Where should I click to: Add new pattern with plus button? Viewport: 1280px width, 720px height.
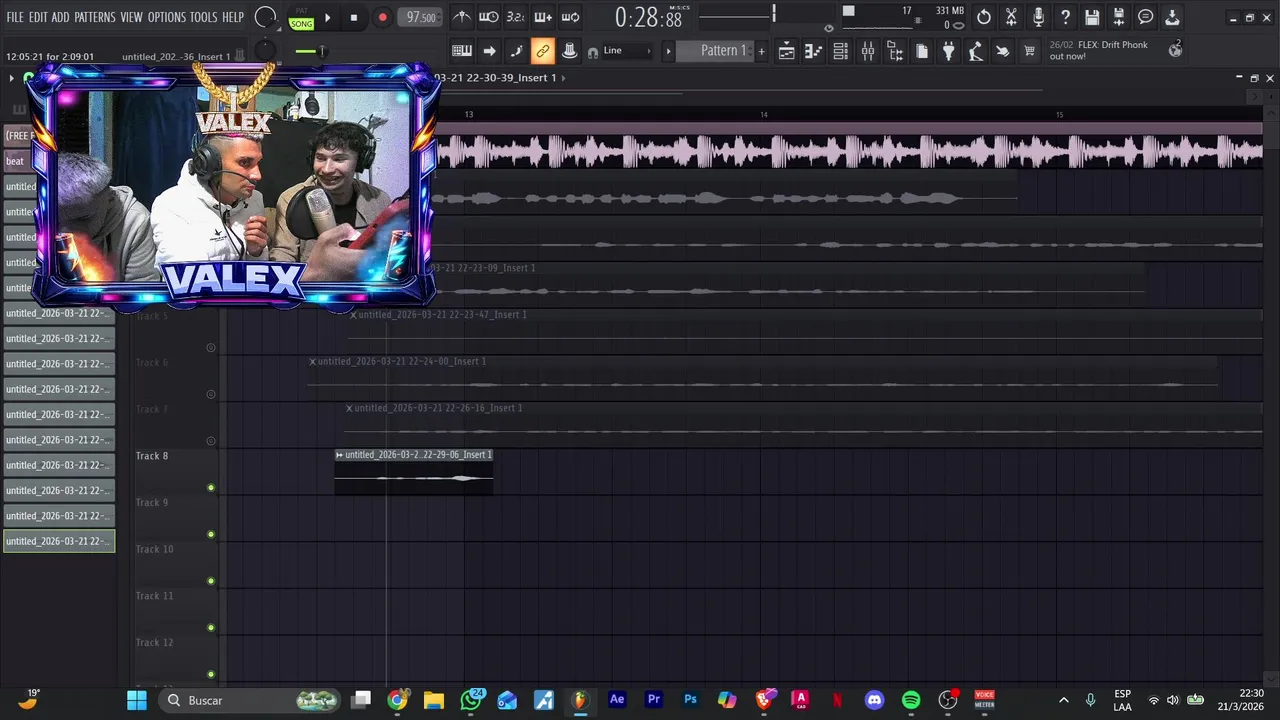click(x=761, y=51)
